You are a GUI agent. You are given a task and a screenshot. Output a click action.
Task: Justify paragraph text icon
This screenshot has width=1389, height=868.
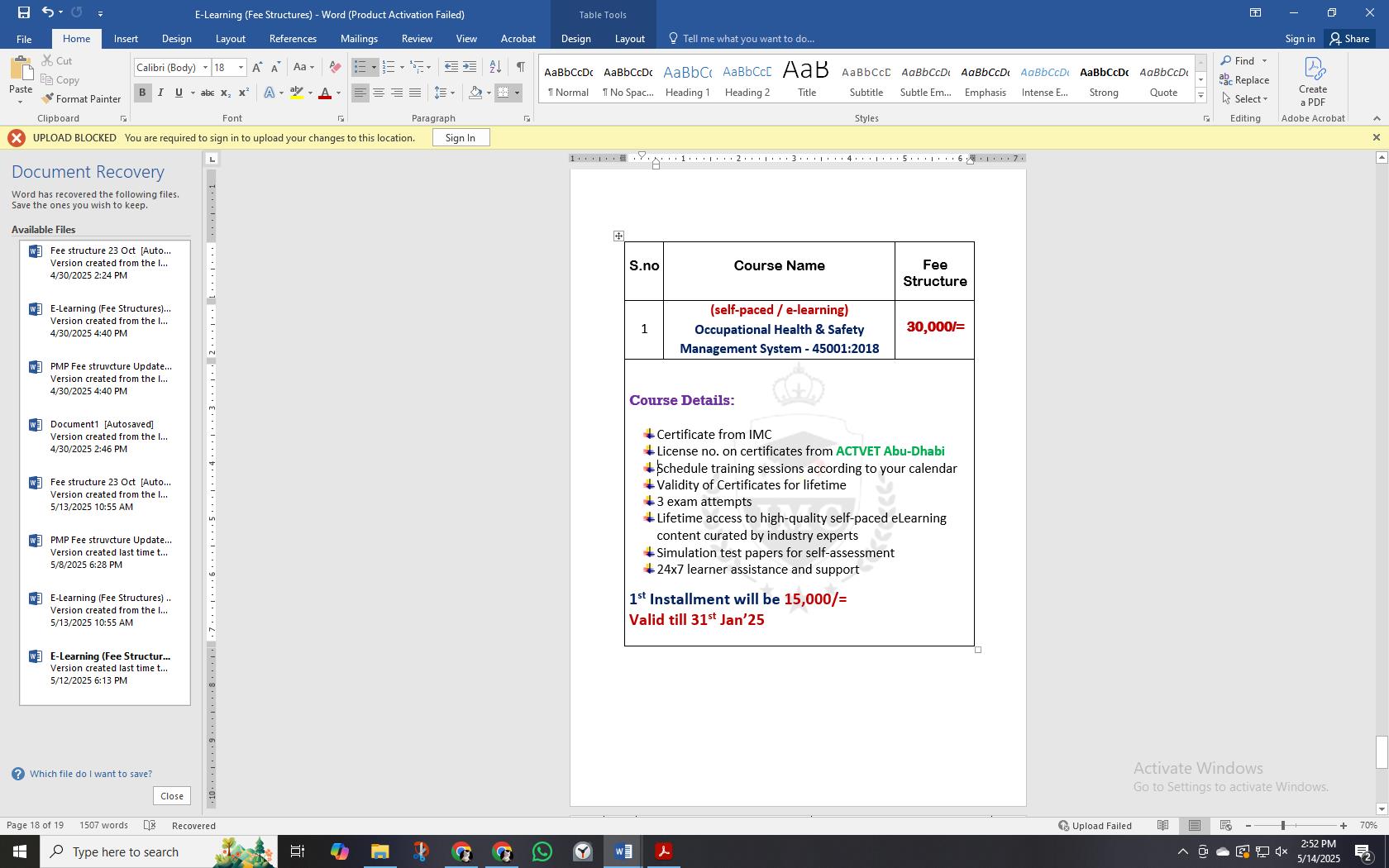coord(415,93)
